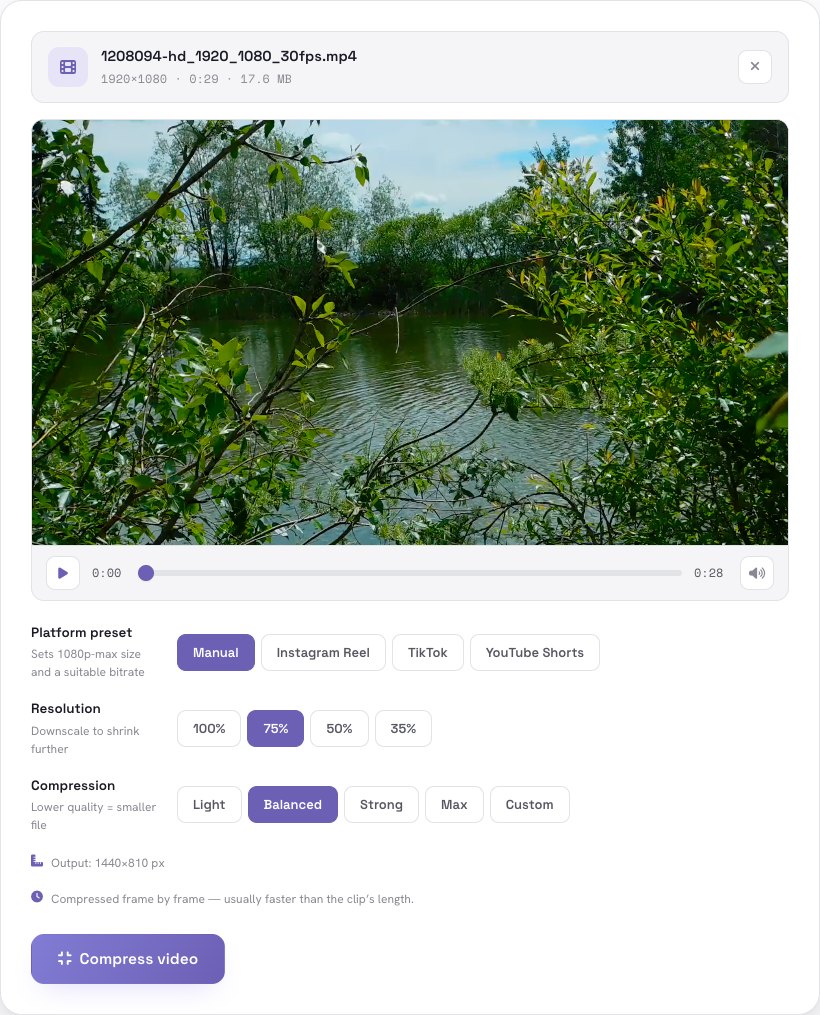Click the Platform preset heading
Image resolution: width=820 pixels, height=1015 pixels.
[82, 632]
